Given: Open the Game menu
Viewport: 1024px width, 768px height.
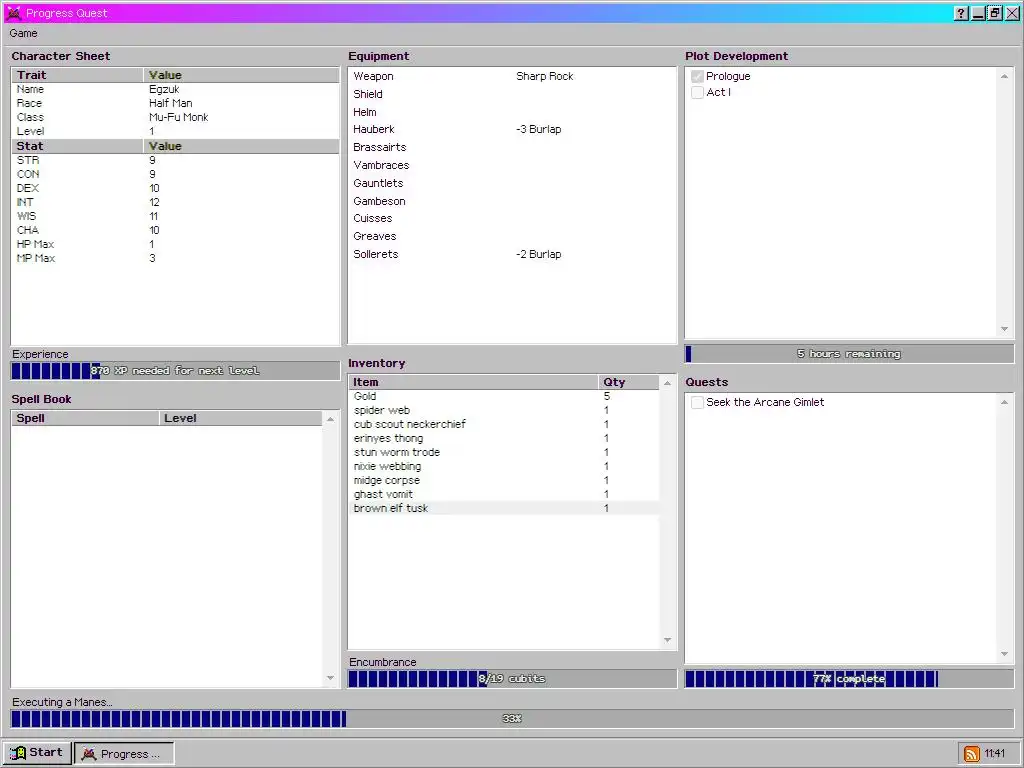Looking at the screenshot, I should (x=24, y=33).
